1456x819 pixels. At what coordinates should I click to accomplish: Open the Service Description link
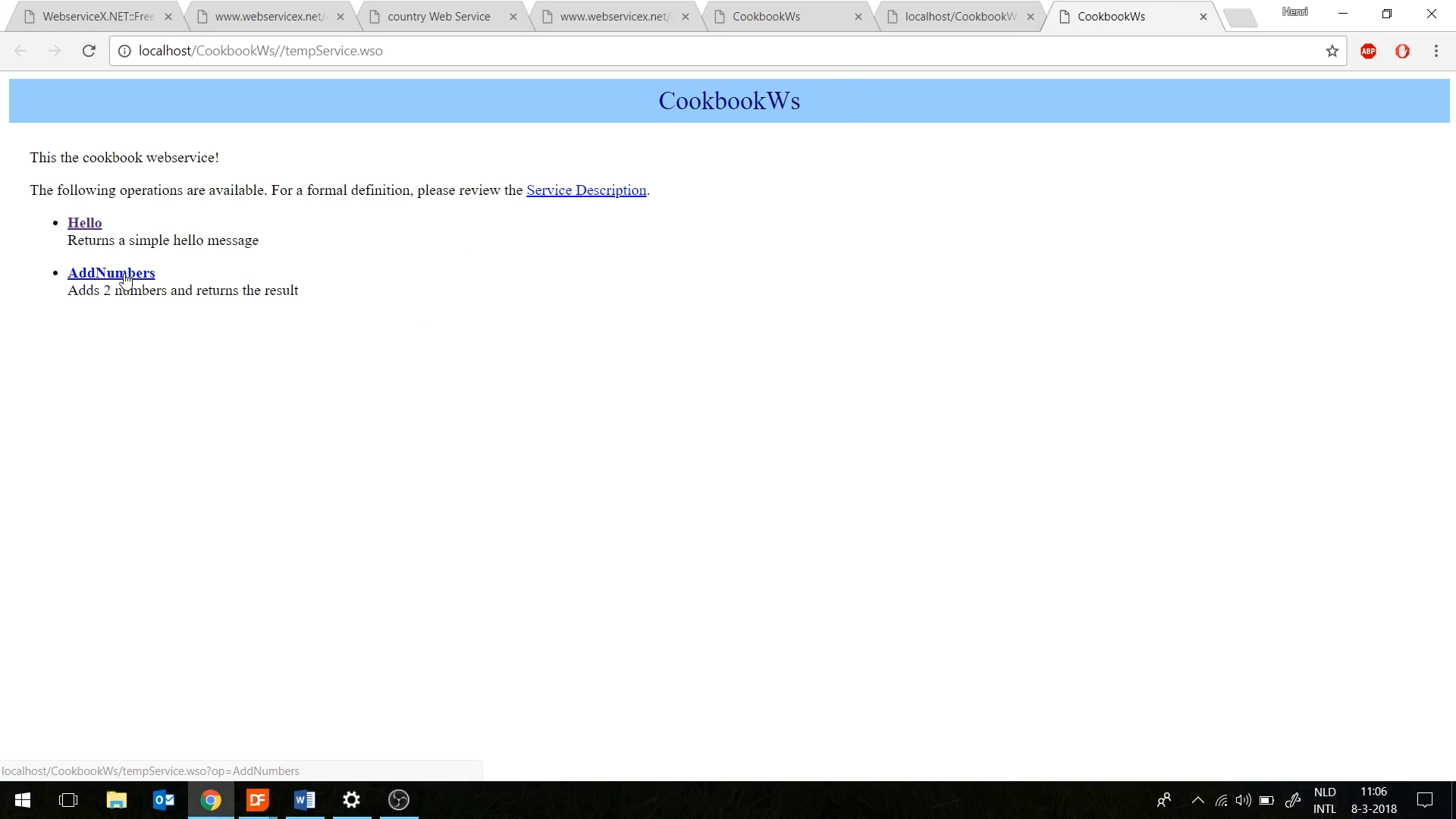pyautogui.click(x=585, y=190)
